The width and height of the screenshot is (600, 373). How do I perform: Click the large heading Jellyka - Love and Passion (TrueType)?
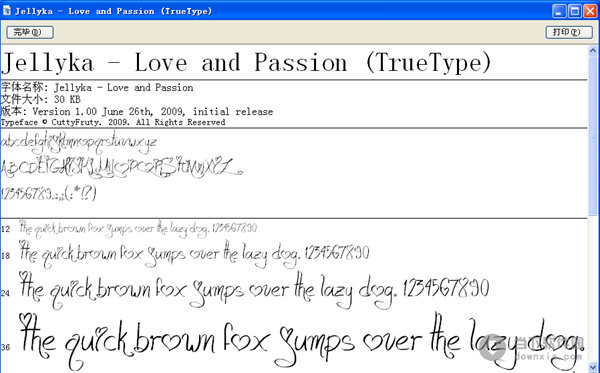[246, 63]
